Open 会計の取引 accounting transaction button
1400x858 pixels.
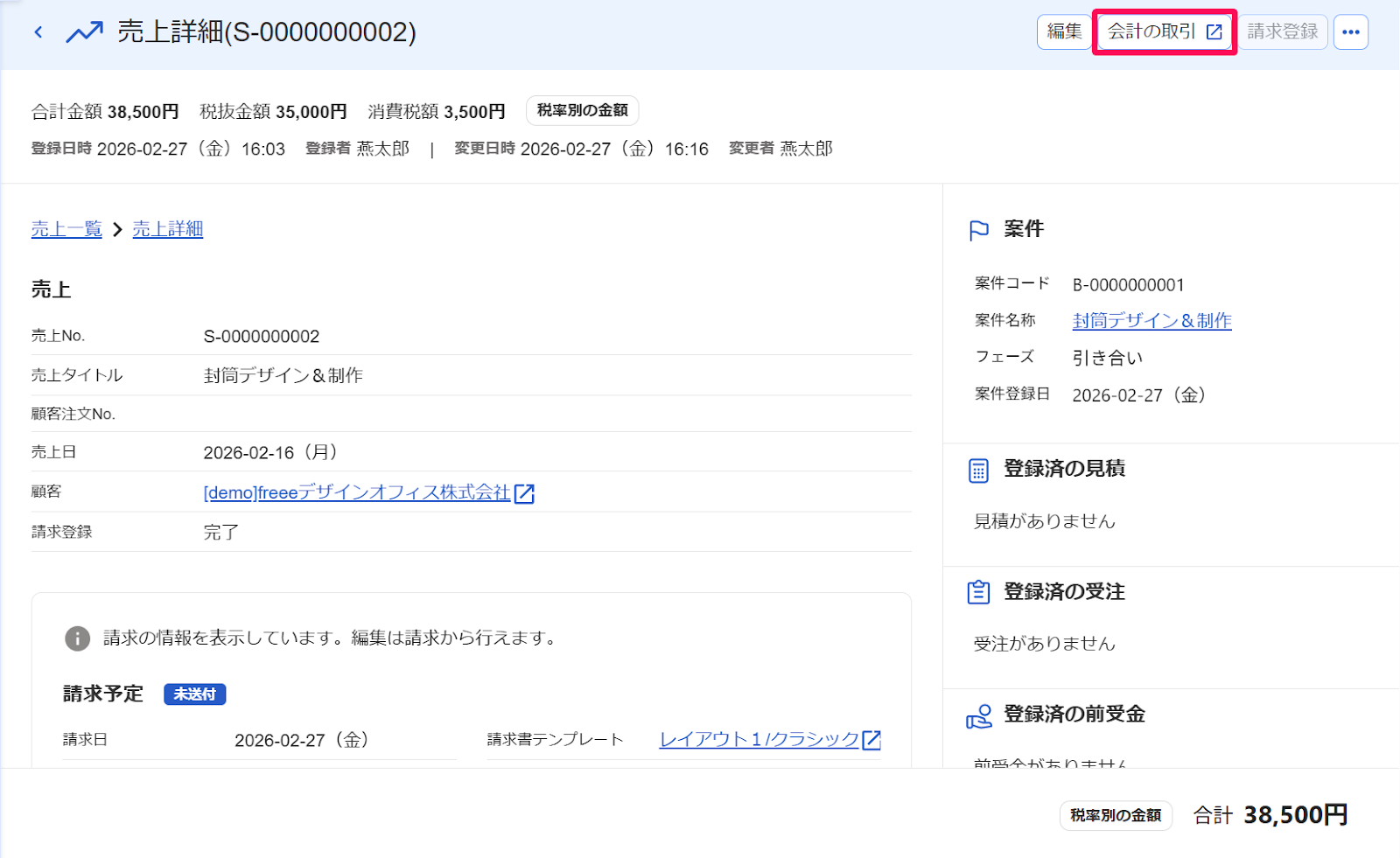click(x=1165, y=31)
